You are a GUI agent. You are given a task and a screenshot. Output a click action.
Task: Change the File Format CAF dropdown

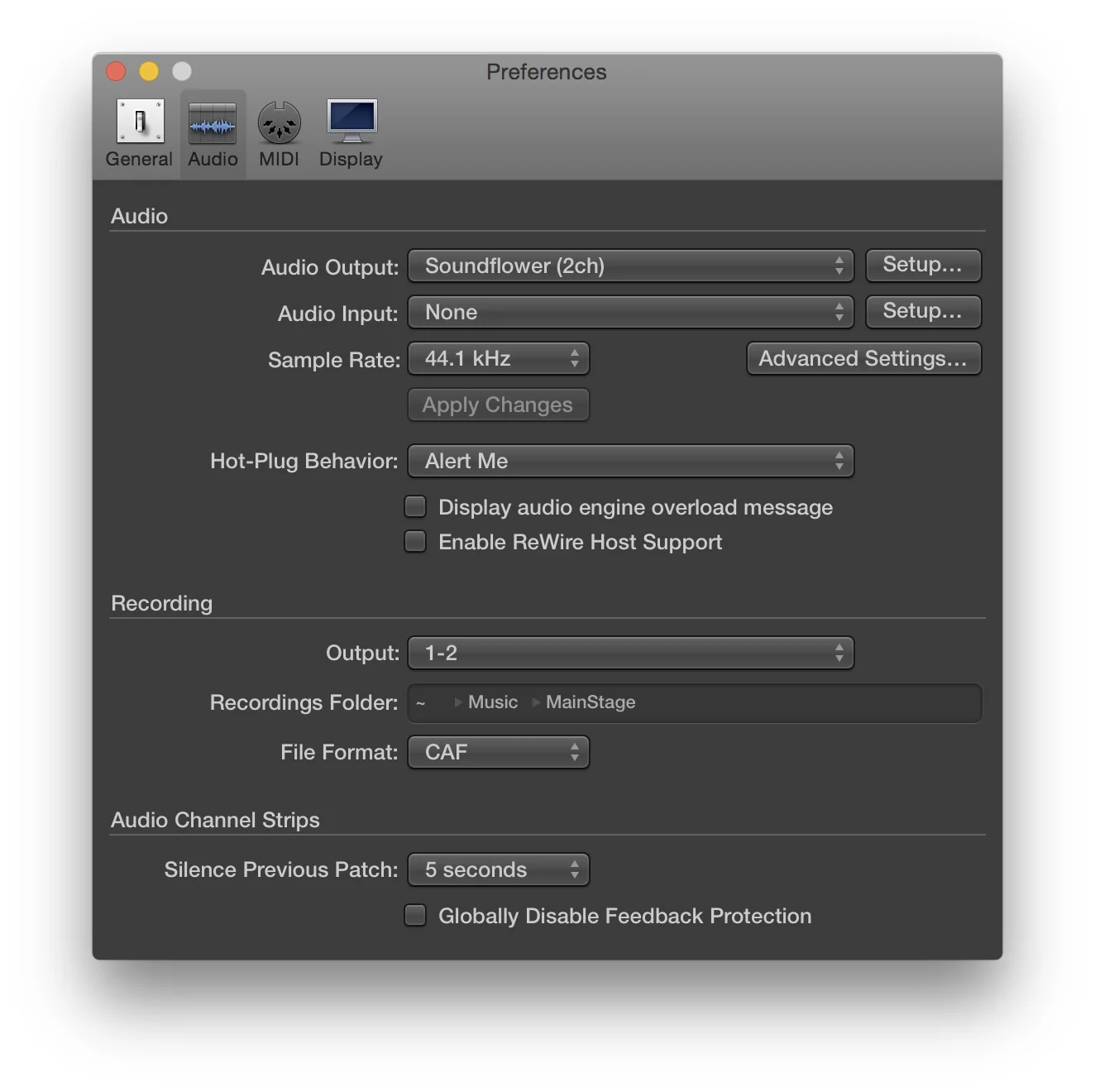(499, 752)
